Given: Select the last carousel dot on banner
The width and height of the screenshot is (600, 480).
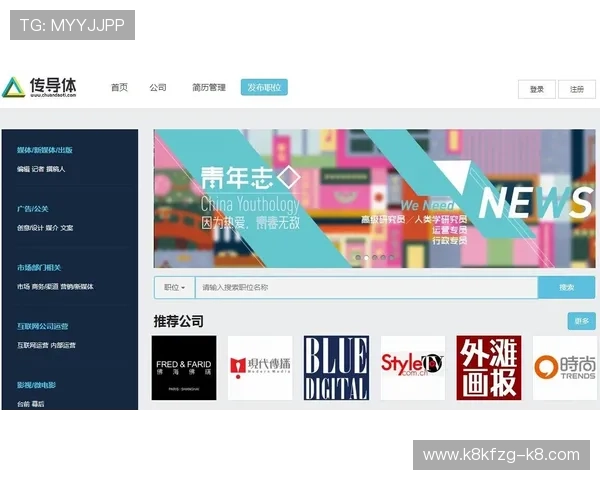Looking at the screenshot, I should (x=391, y=258).
